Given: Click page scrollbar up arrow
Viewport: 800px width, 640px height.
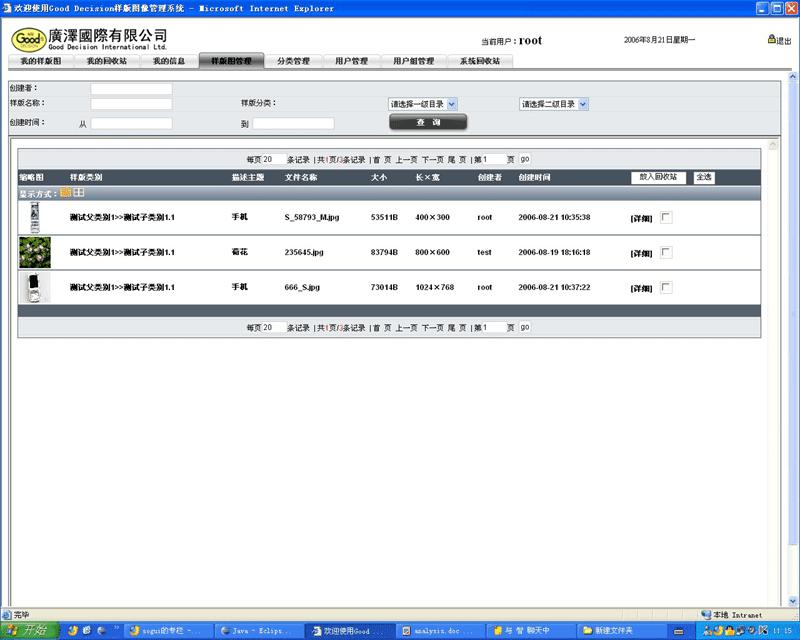Looking at the screenshot, I should click(x=793, y=77).
